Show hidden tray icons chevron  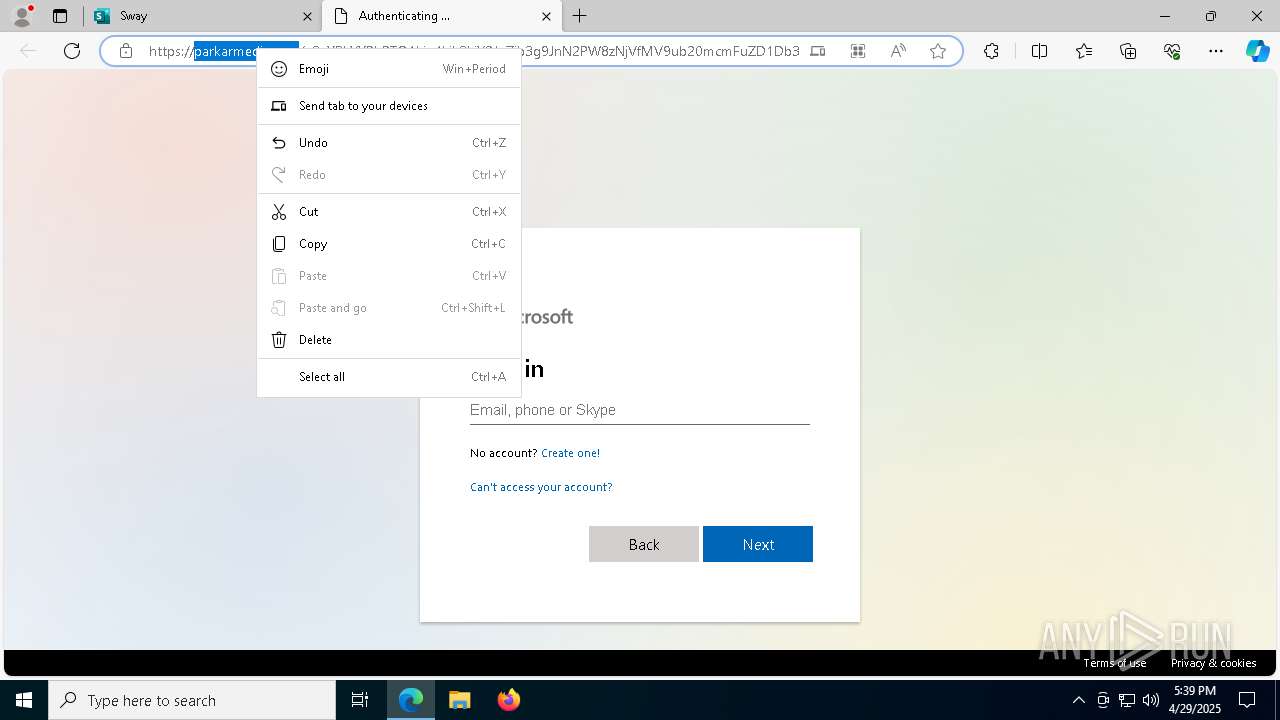pyautogui.click(x=1078, y=700)
